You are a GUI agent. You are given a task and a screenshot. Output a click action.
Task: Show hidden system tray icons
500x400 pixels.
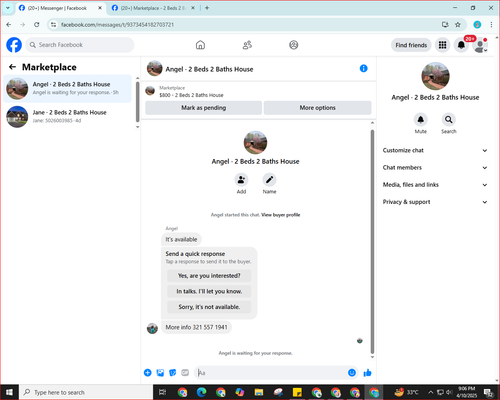(x=431, y=392)
